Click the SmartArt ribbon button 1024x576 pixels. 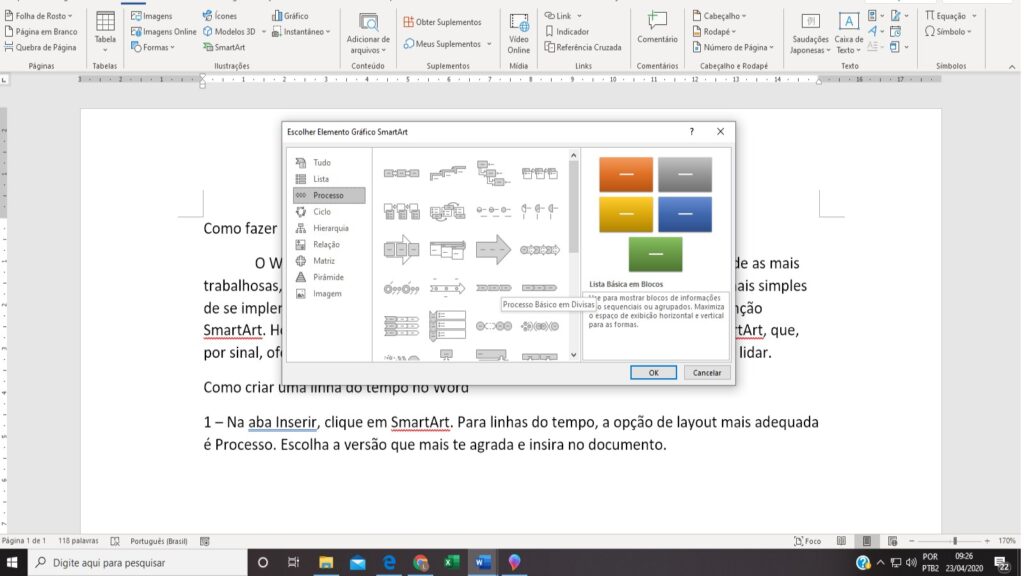224,47
